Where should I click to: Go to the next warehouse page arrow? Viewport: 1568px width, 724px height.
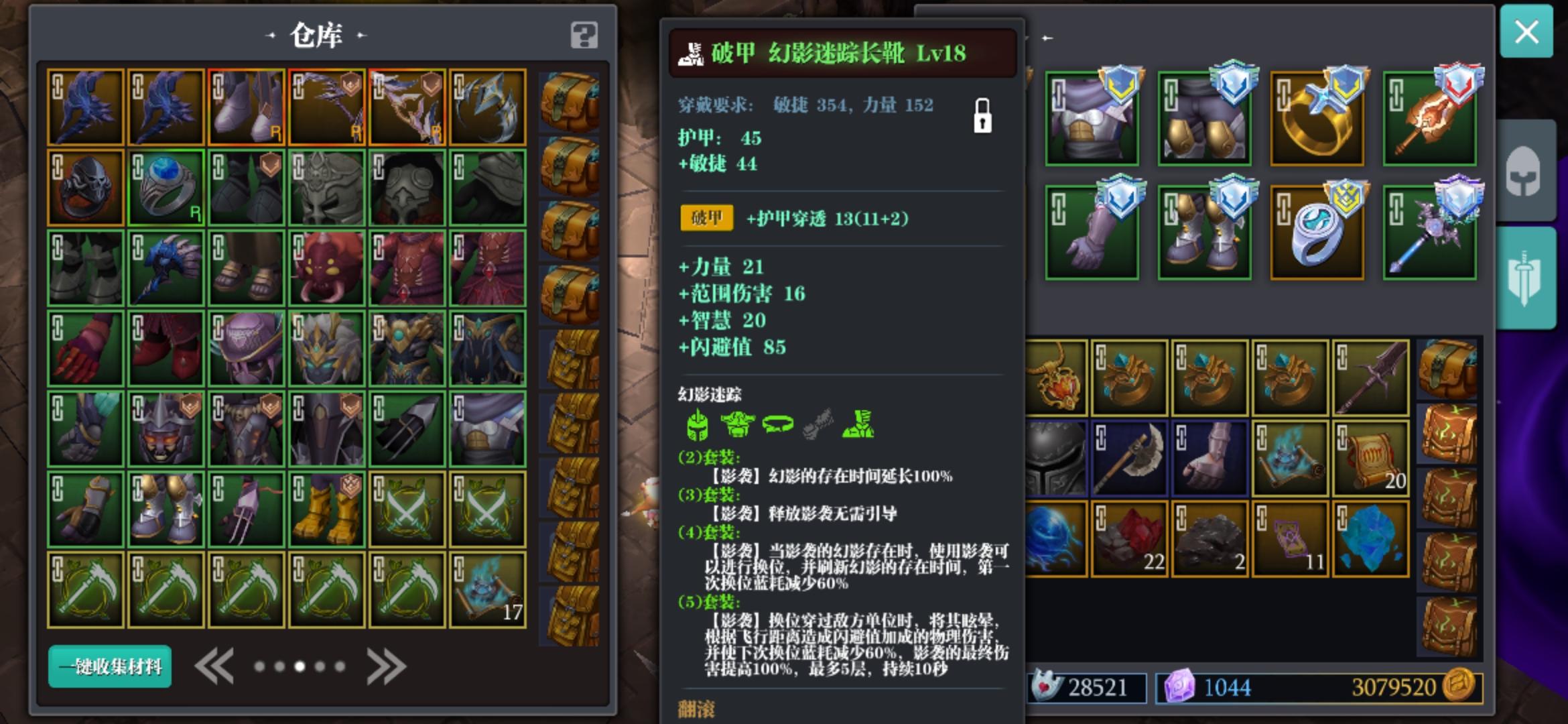pos(386,666)
